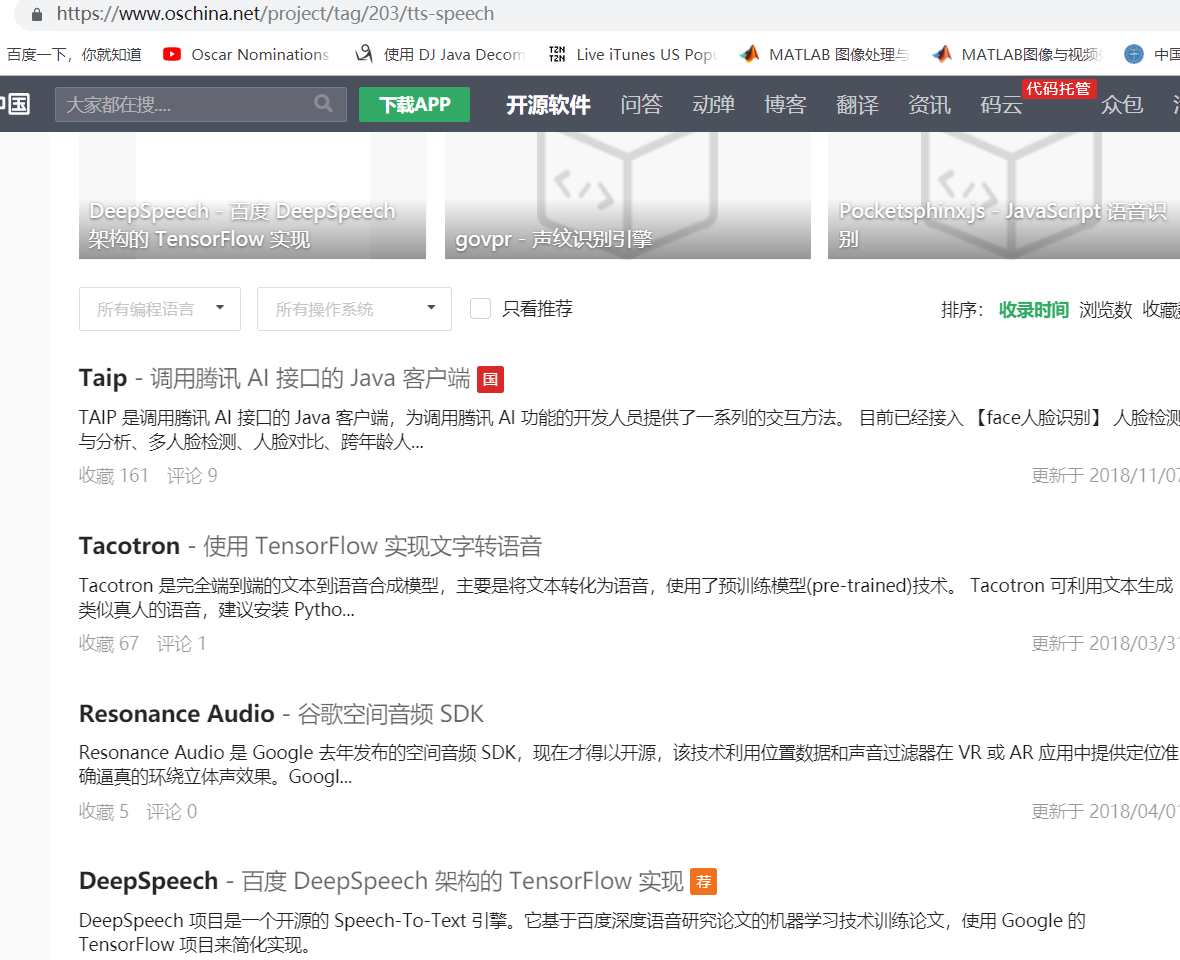This screenshot has width=1180, height=960.
Task: Toggle the 只看推荐 checkbox
Action: (x=480, y=308)
